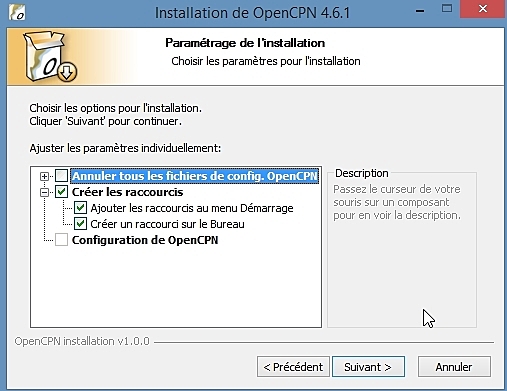Select 'Ajouter les raccourcis au menu Démarrage' label
Image resolution: width=507 pixels, height=391 pixels.
click(192, 208)
